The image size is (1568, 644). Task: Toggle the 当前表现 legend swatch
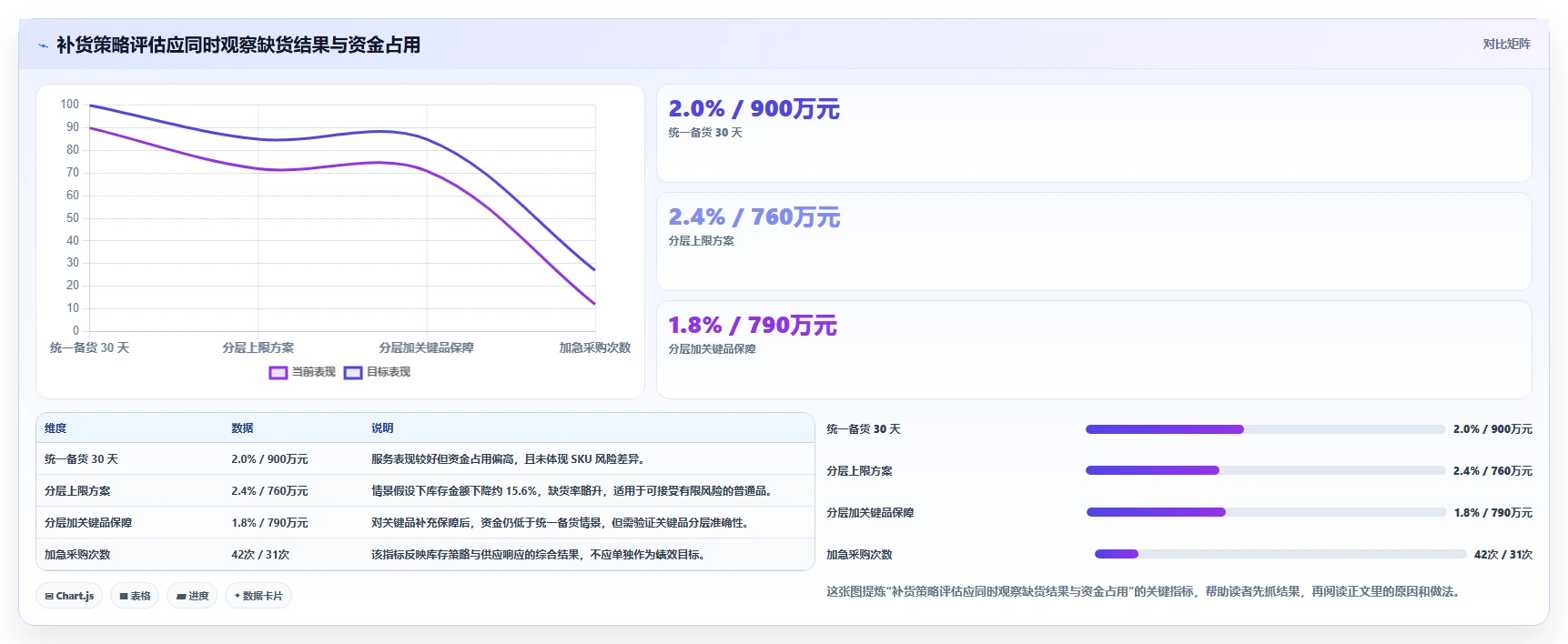click(278, 372)
